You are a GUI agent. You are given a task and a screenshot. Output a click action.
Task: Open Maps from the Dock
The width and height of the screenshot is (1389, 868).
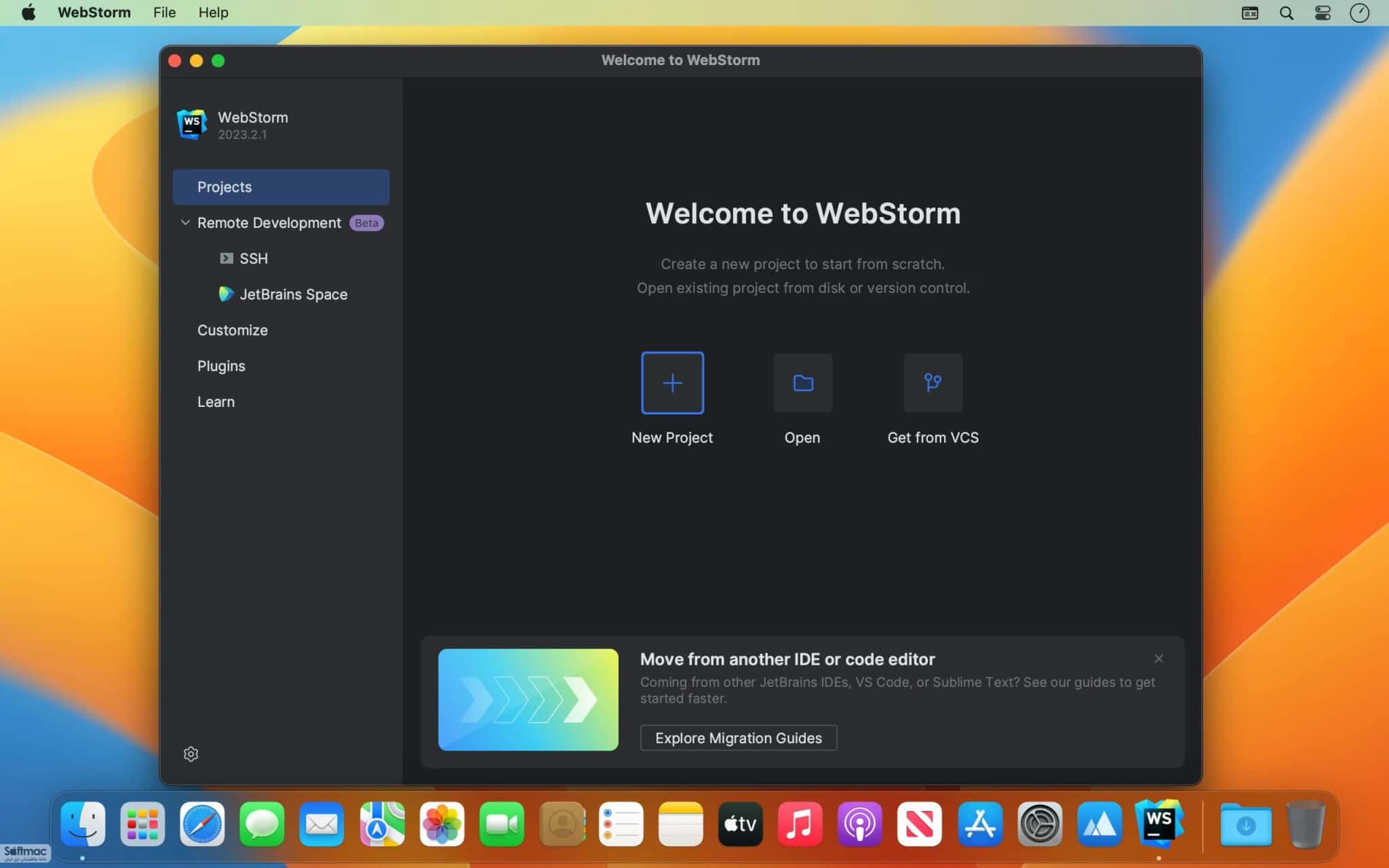(382, 824)
